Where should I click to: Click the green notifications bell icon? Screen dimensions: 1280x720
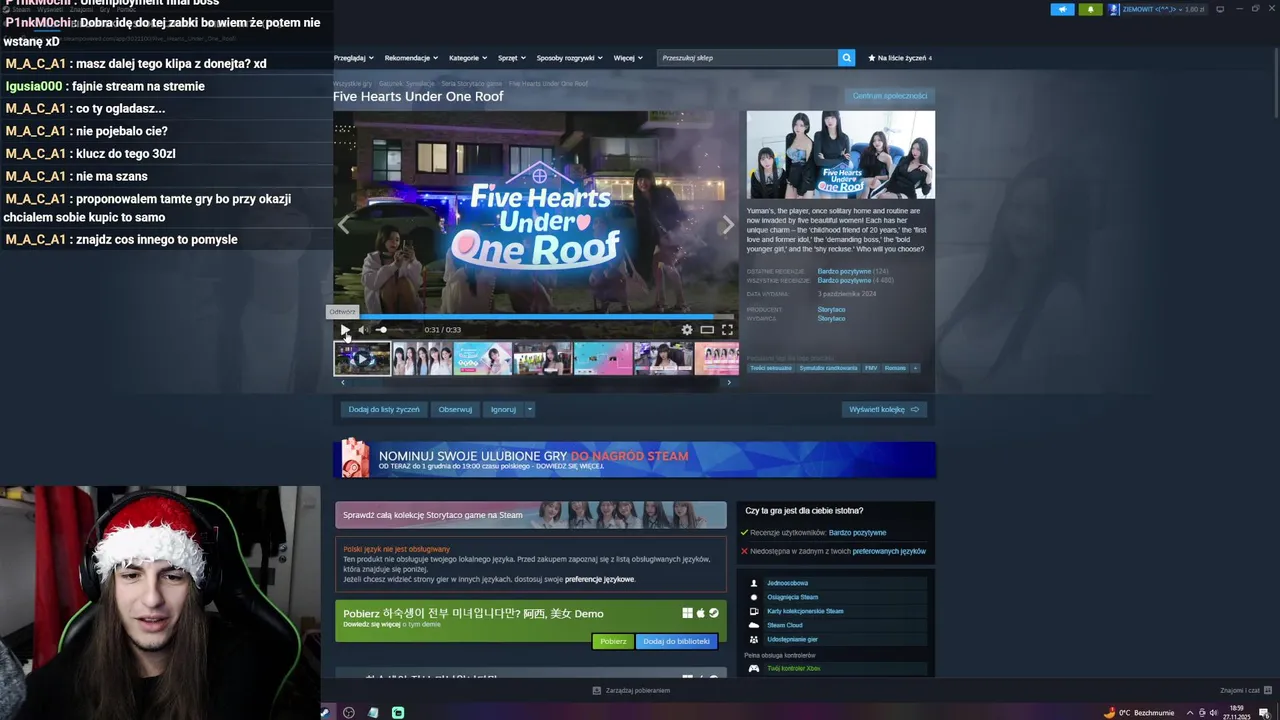1089,9
